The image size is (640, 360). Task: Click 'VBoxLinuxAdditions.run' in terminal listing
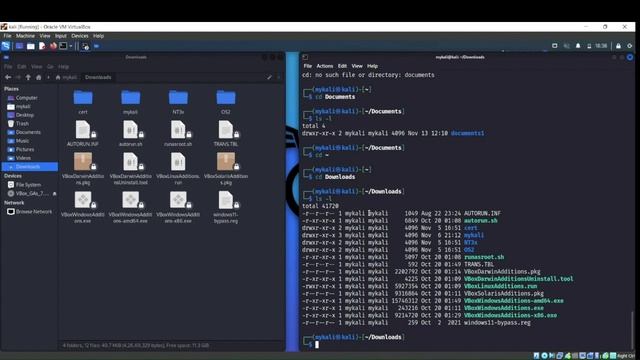[x=500, y=286]
